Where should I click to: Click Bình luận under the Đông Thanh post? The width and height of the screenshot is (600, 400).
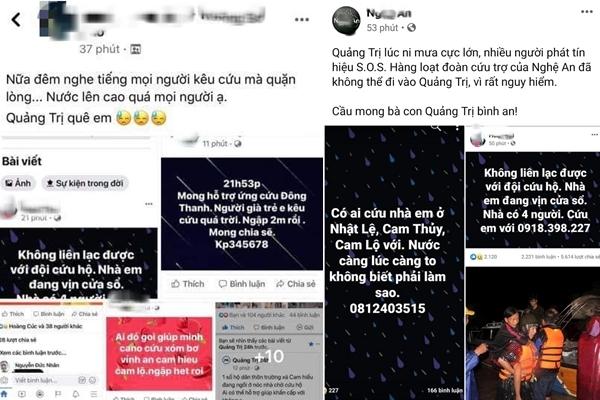coord(242,284)
